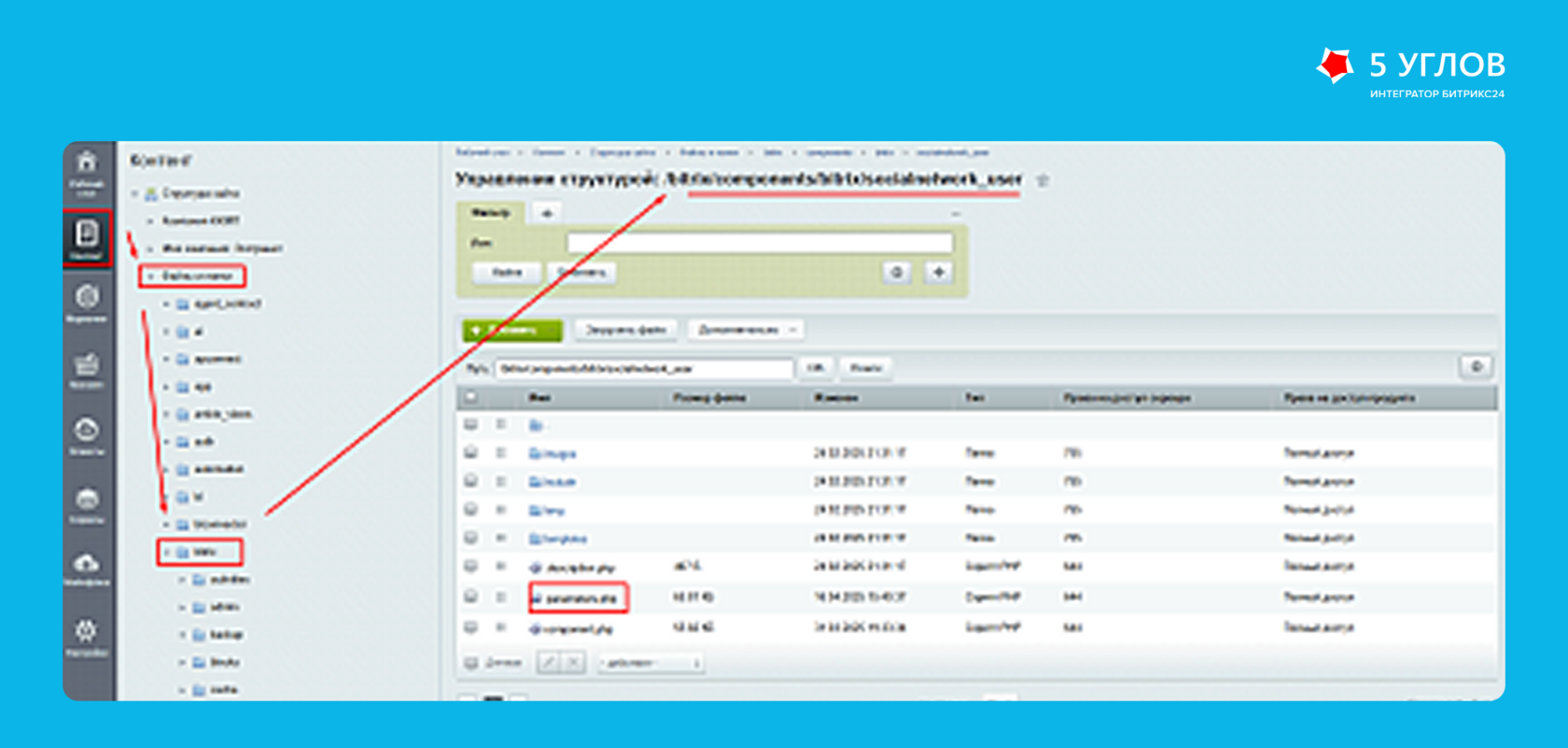Open row actions menu for .parameters.php
This screenshot has height=748, width=1568.
coord(501,597)
